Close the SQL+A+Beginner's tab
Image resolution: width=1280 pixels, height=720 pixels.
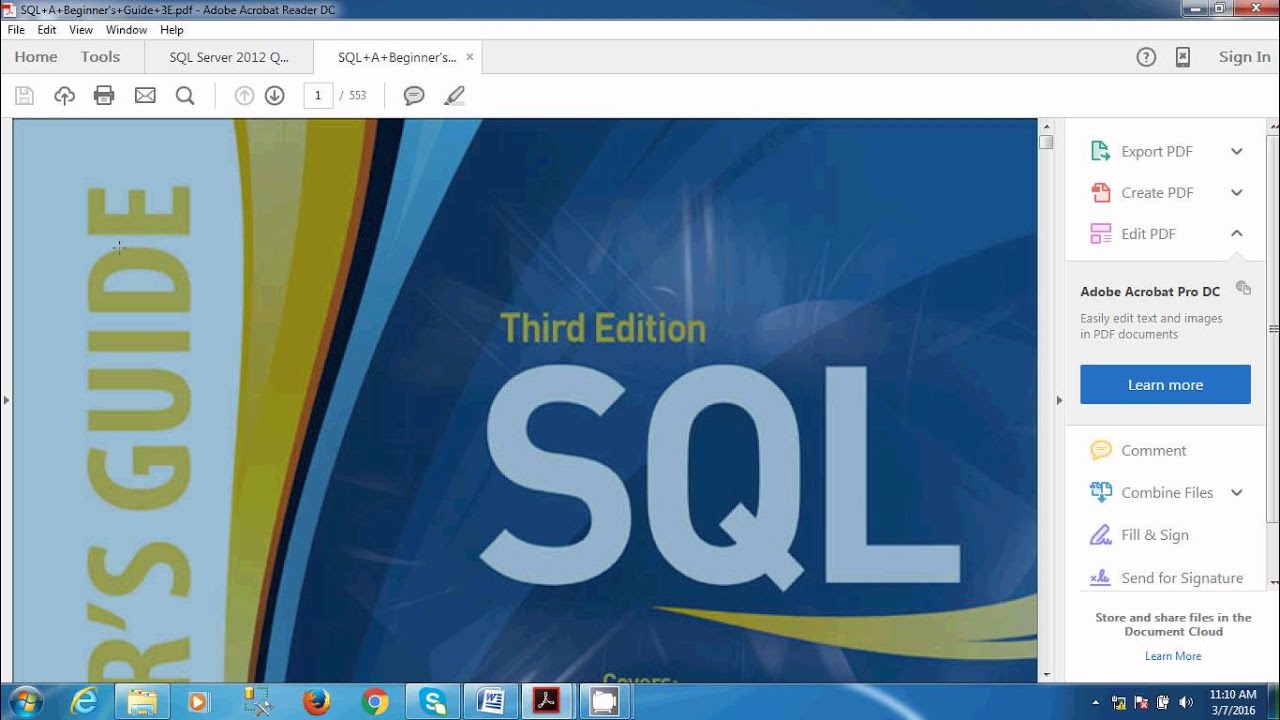pos(470,57)
